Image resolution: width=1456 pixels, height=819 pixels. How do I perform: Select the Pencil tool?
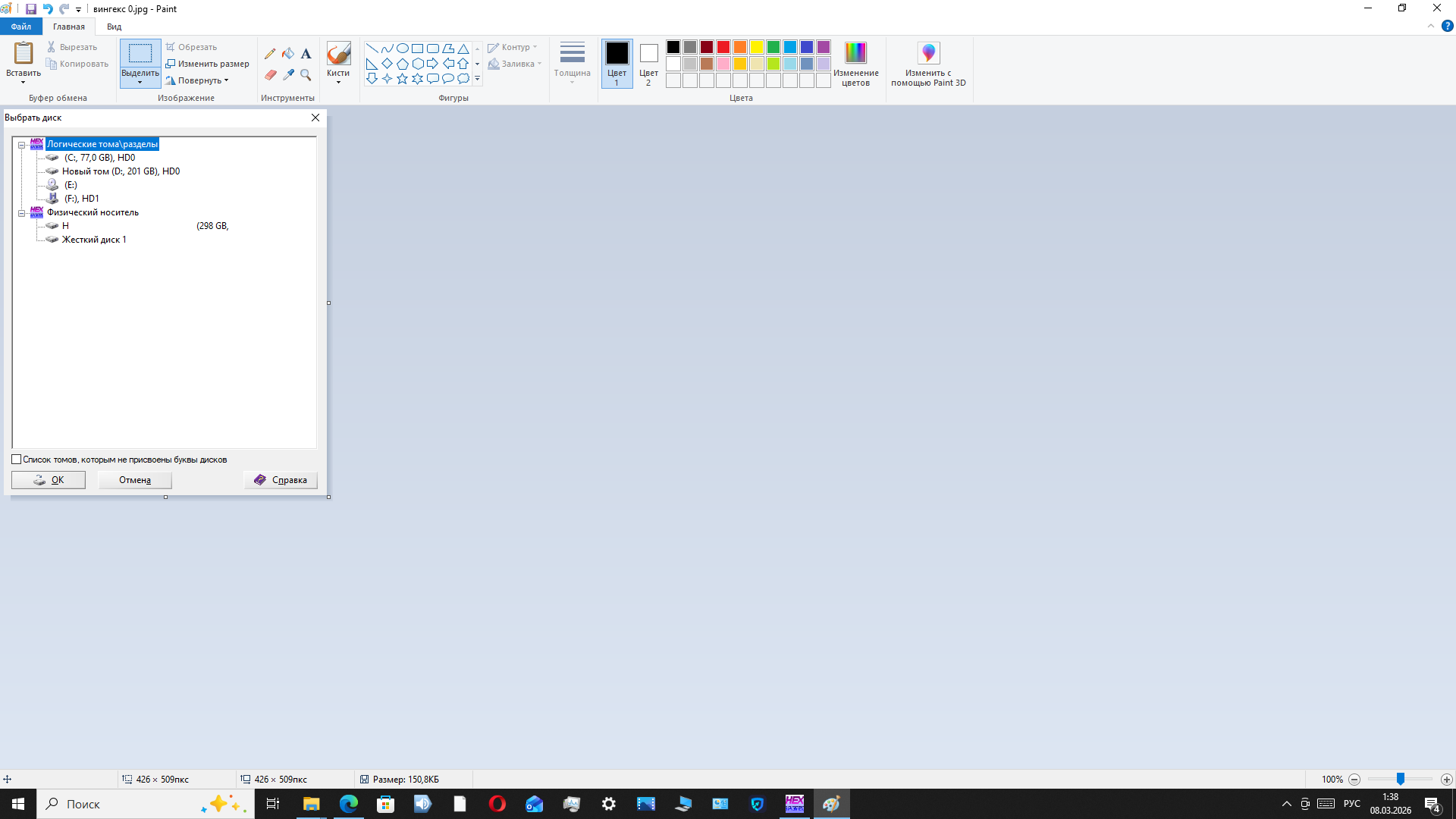270,54
